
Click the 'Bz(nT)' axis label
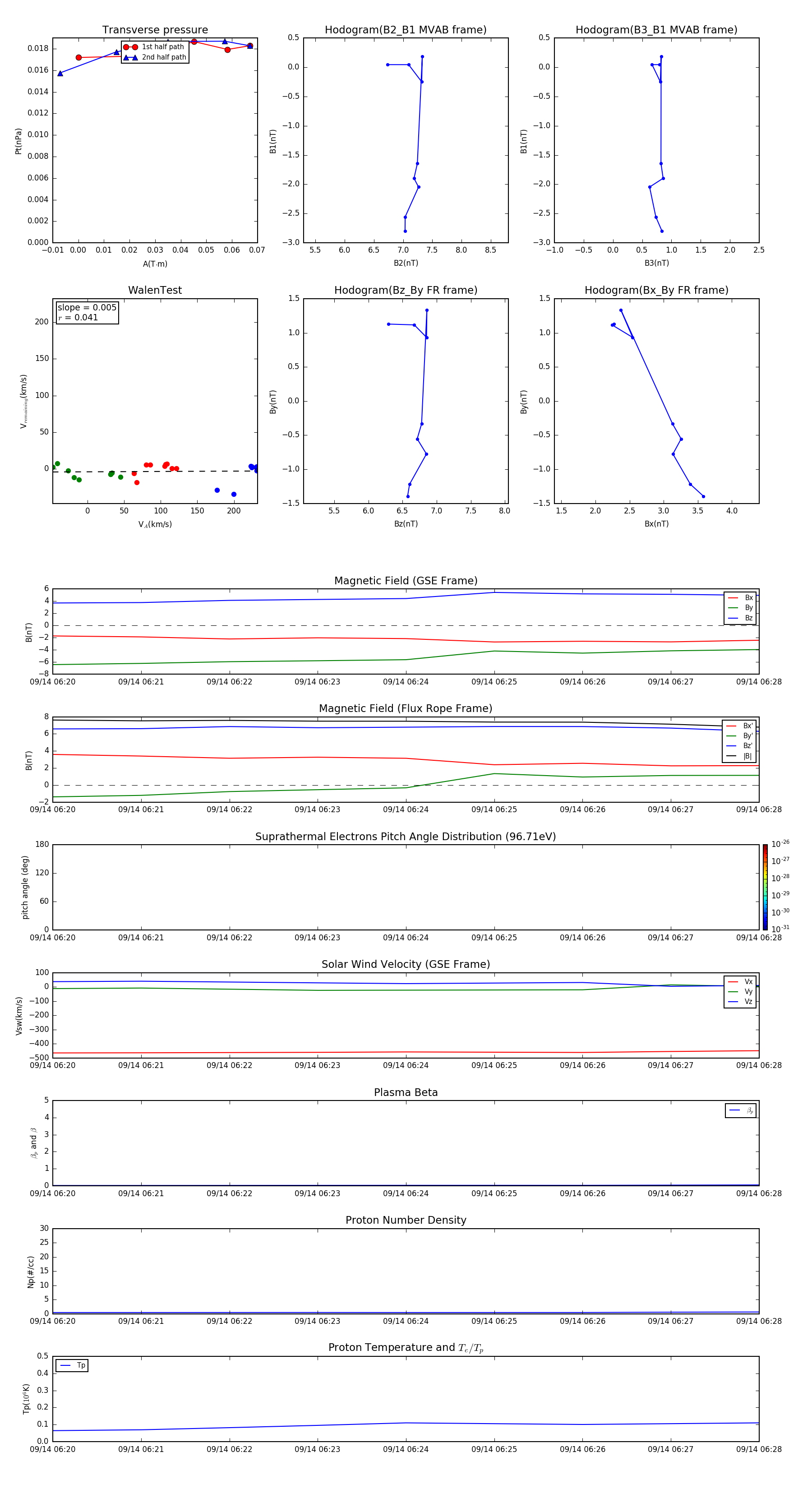coord(406,524)
